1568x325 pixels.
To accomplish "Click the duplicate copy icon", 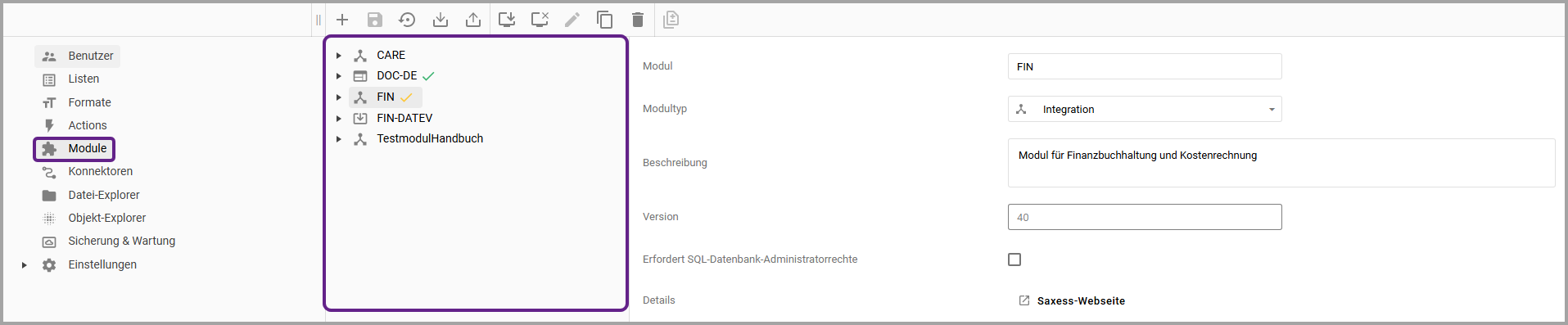I will coord(605,20).
